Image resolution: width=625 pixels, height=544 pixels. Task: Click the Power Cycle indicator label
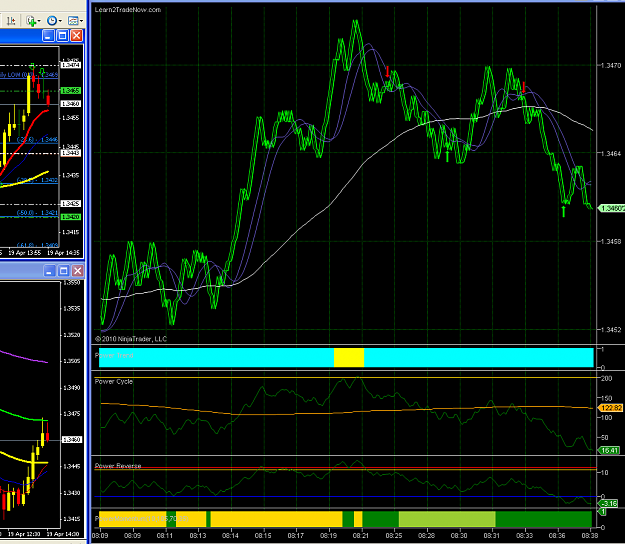pos(114,381)
